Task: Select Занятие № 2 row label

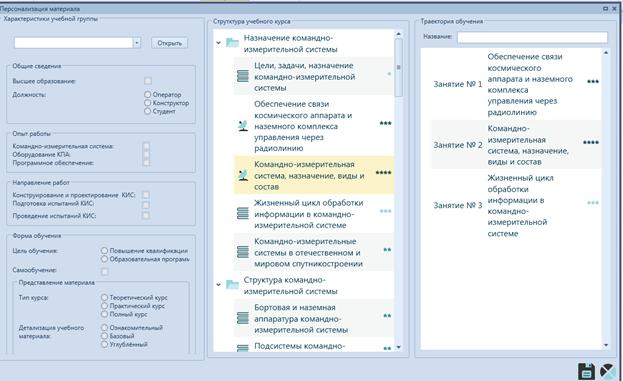Action: tap(458, 145)
